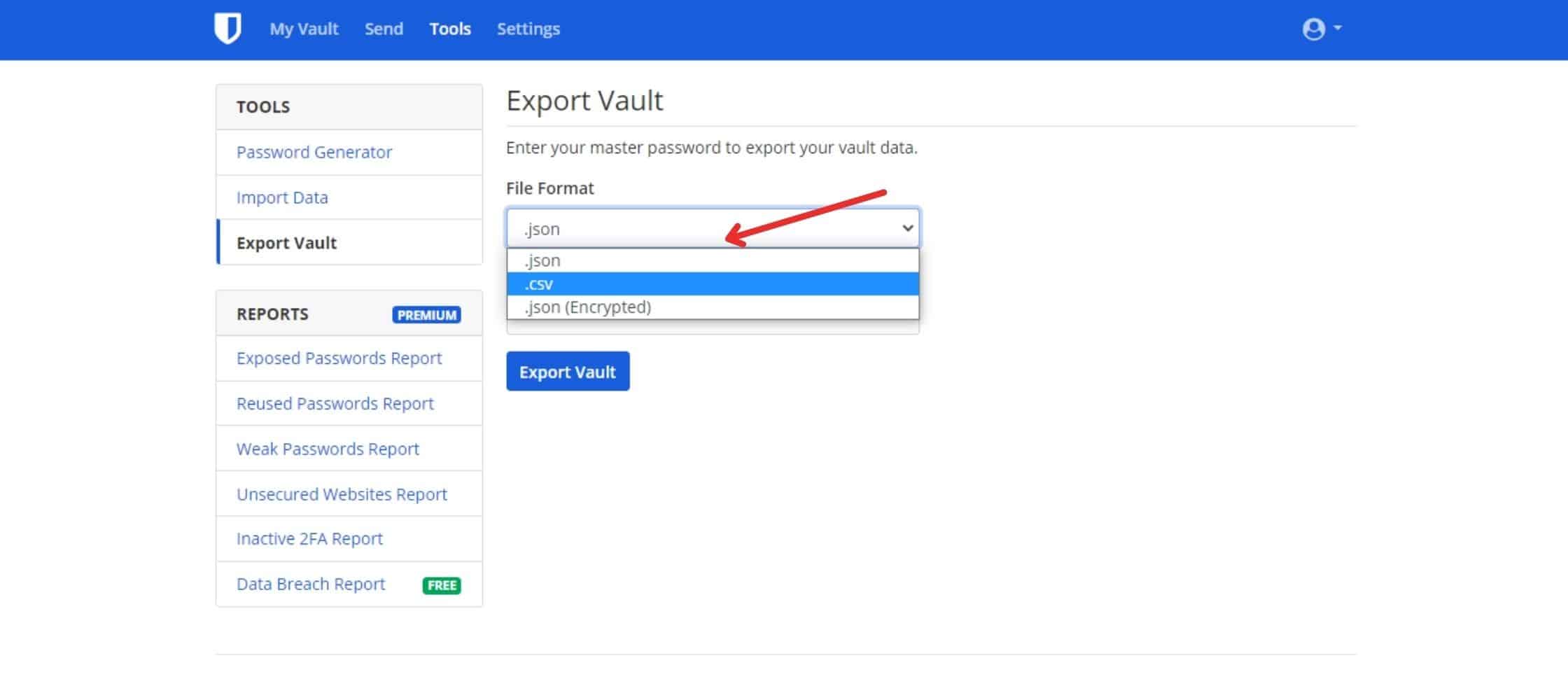Open the Unsecured Websites Report
This screenshot has height=693, width=1568.
(342, 494)
